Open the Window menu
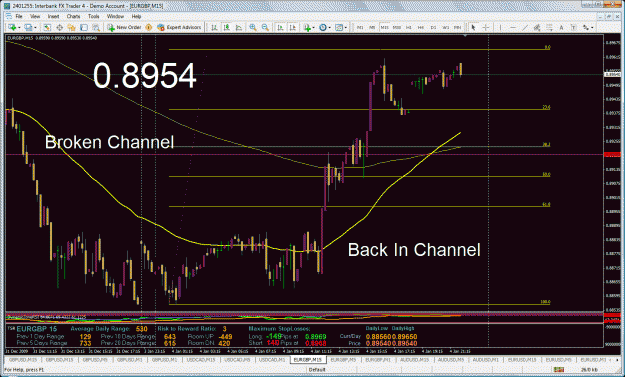Screen dimensions: 625x377 [115, 16]
